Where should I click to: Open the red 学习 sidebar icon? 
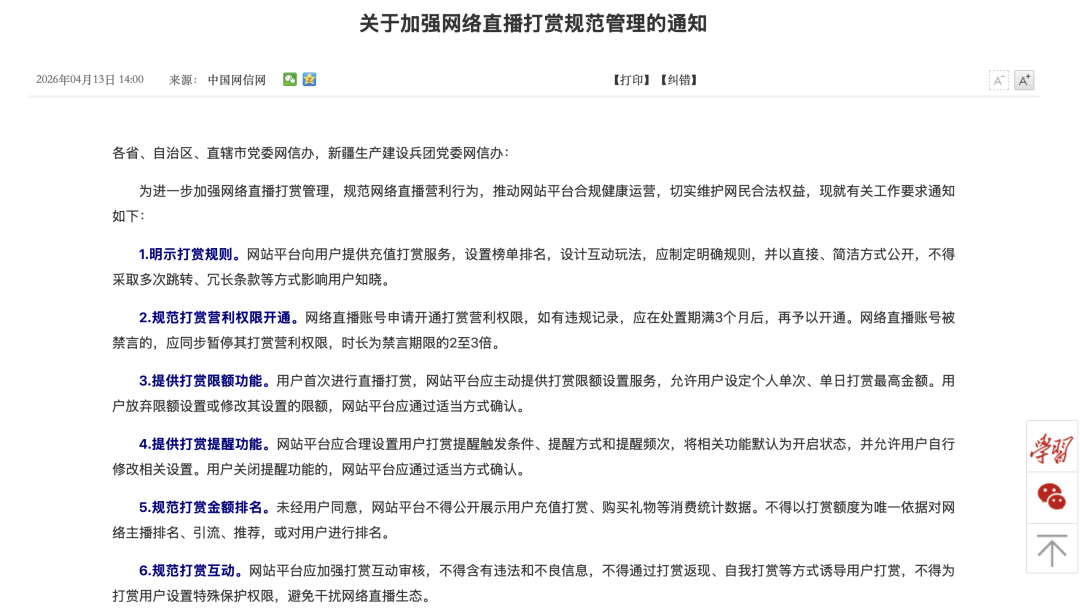coord(1051,447)
